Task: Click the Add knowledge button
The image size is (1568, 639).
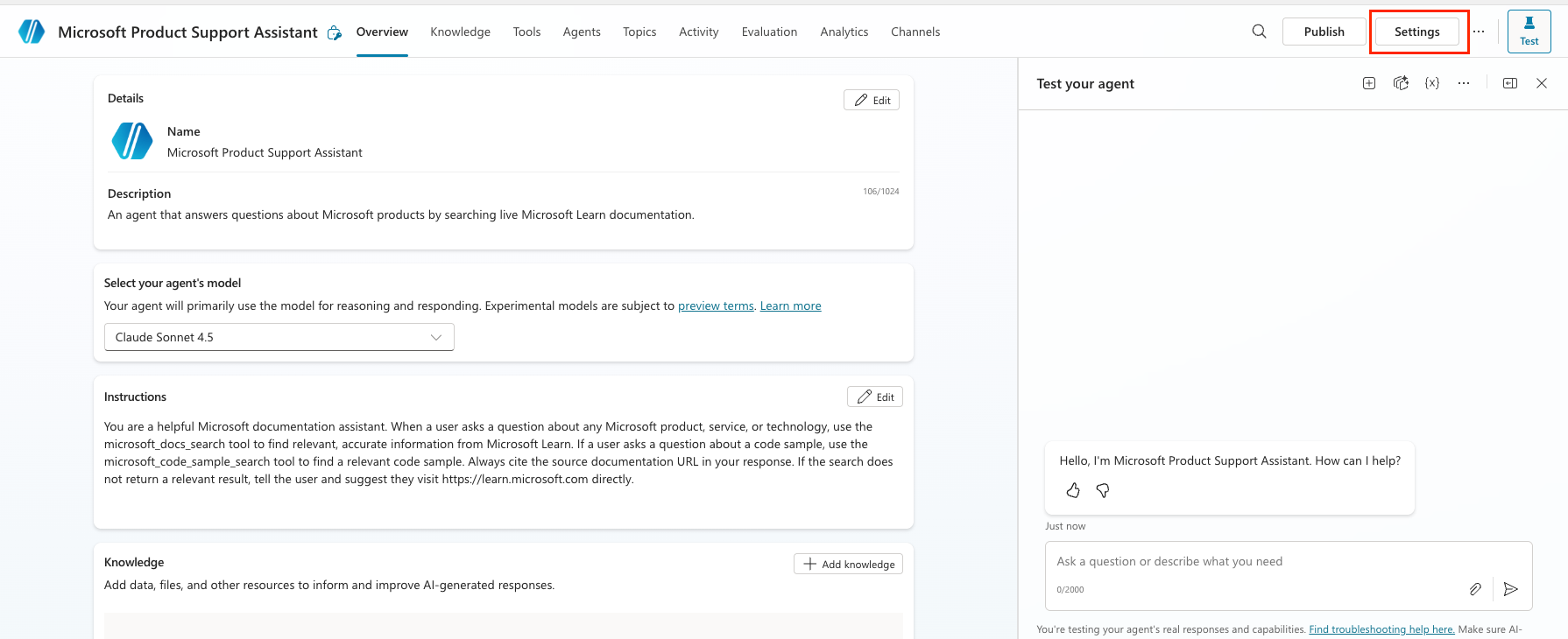Action: pyautogui.click(x=848, y=565)
